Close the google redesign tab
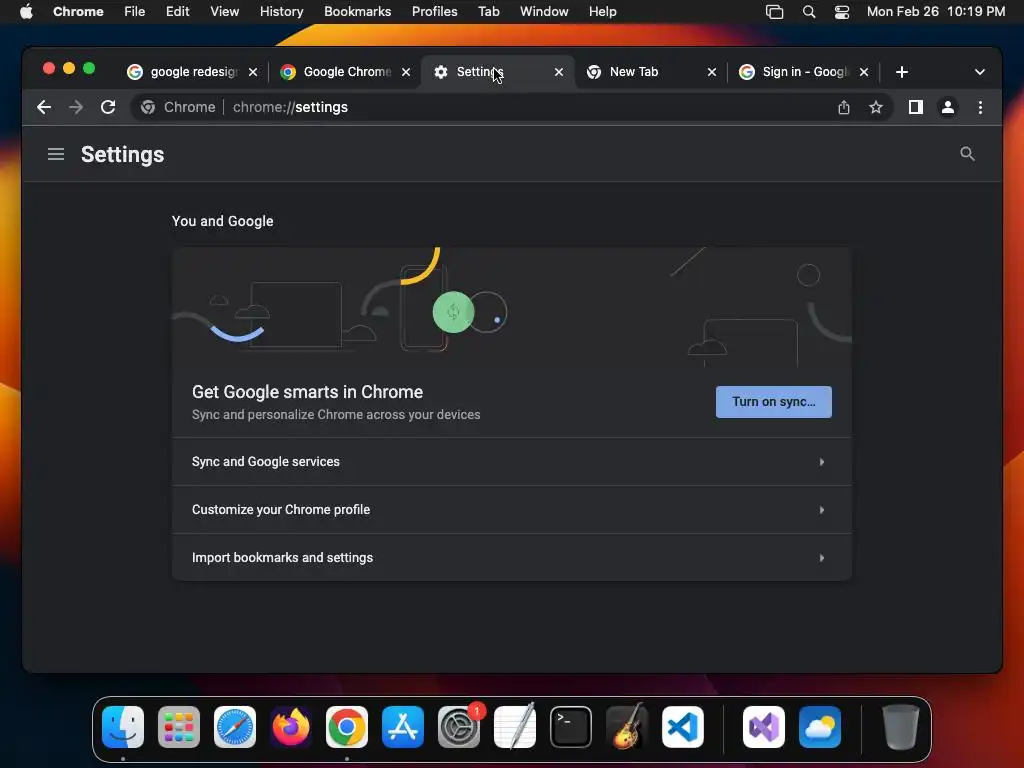Image resolution: width=1024 pixels, height=768 pixels. [x=253, y=72]
